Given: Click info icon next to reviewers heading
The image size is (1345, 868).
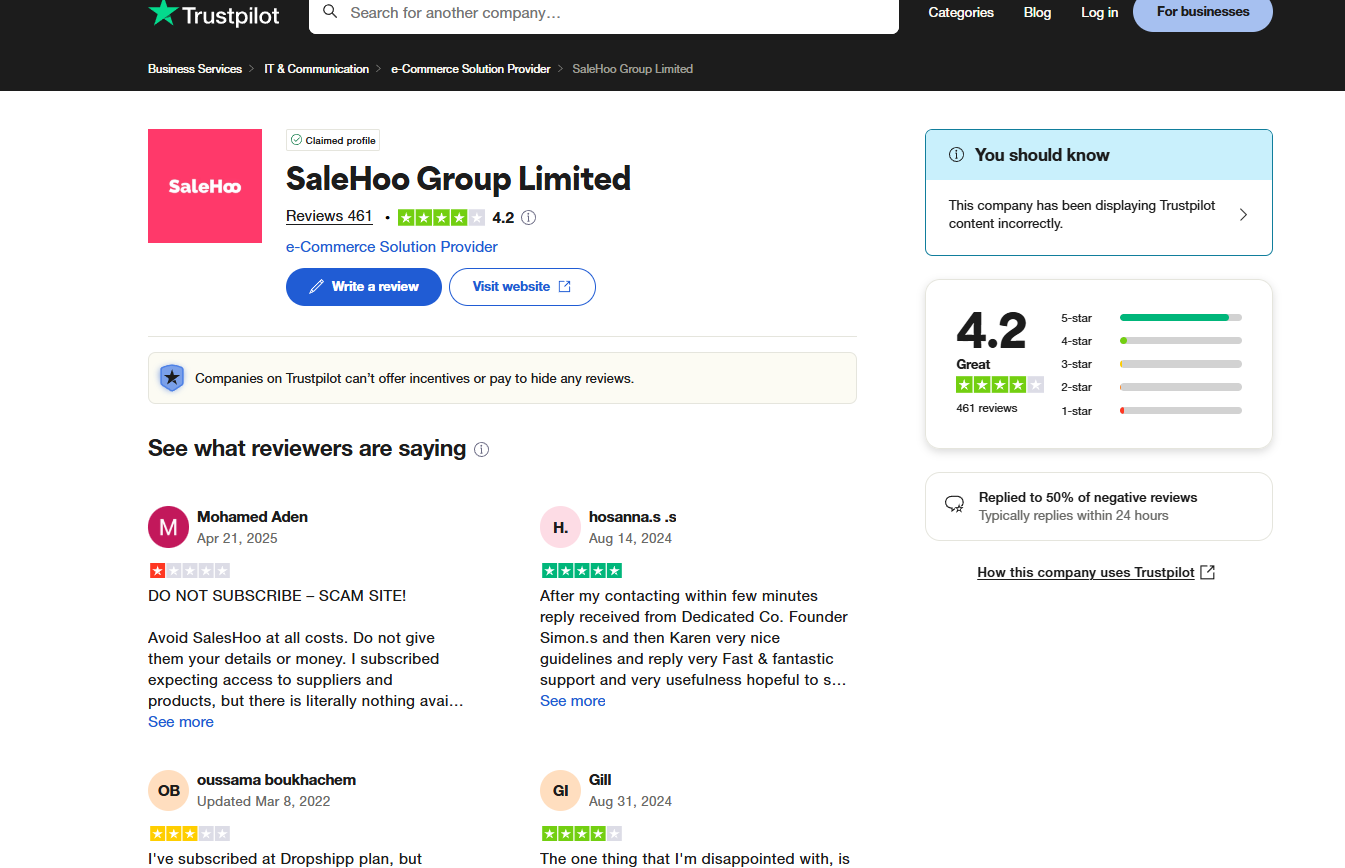Looking at the screenshot, I should click(481, 449).
